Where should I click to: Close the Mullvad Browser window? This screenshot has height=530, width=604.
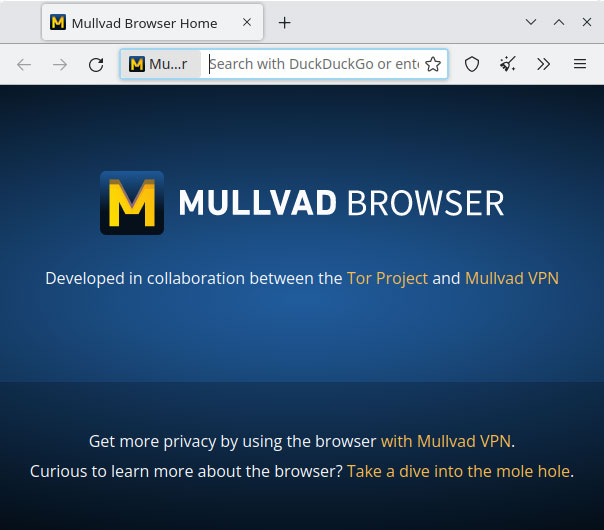pyautogui.click(x=585, y=23)
